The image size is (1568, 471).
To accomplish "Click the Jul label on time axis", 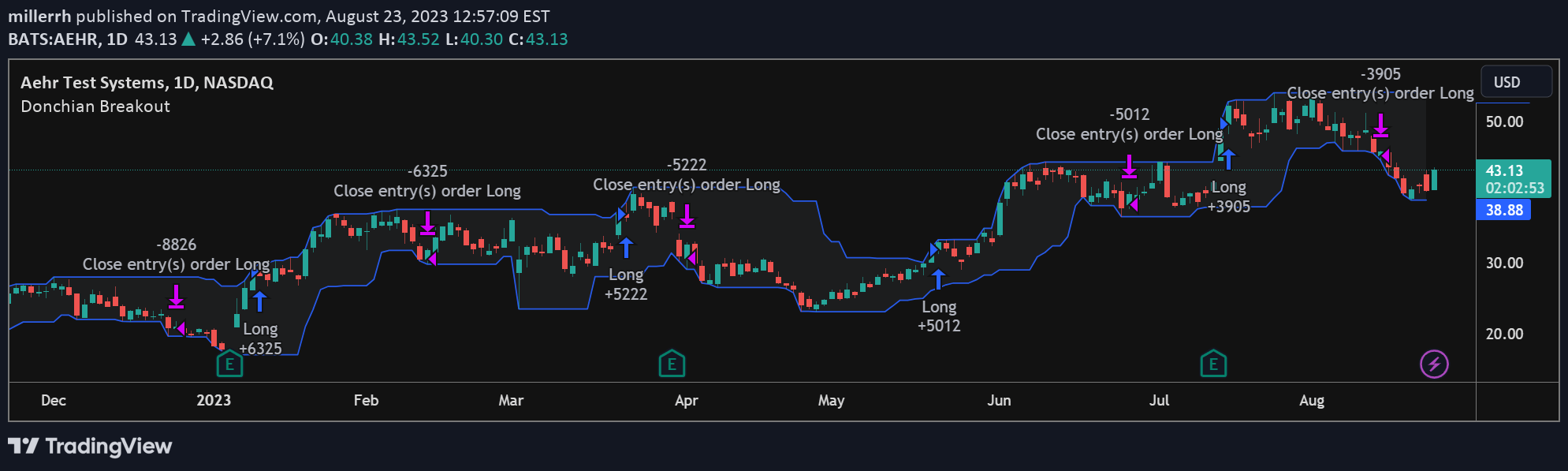I will click(x=1159, y=400).
